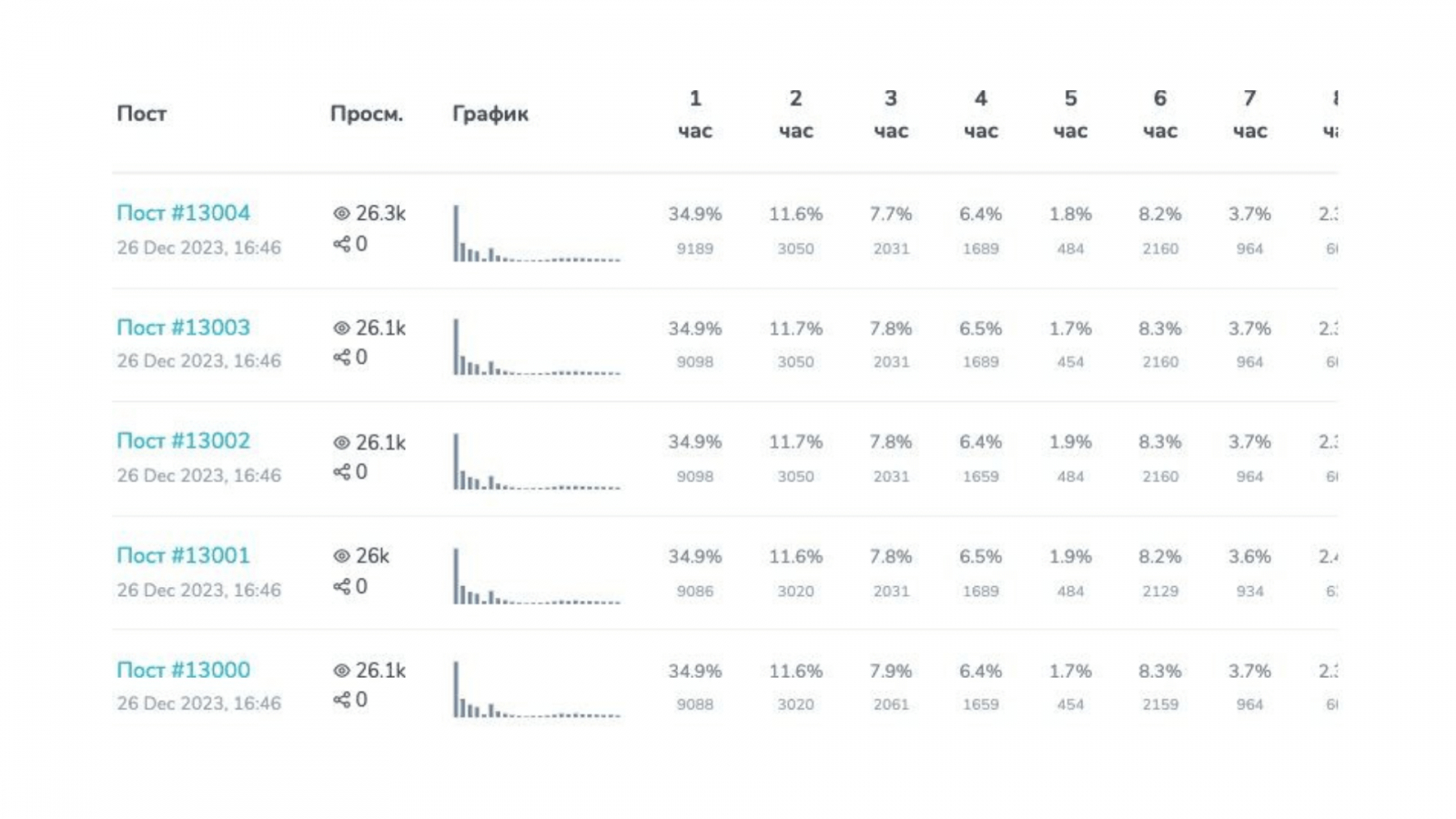This screenshot has width=1456, height=819.
Task: Click the График column header
Action: coord(490,115)
